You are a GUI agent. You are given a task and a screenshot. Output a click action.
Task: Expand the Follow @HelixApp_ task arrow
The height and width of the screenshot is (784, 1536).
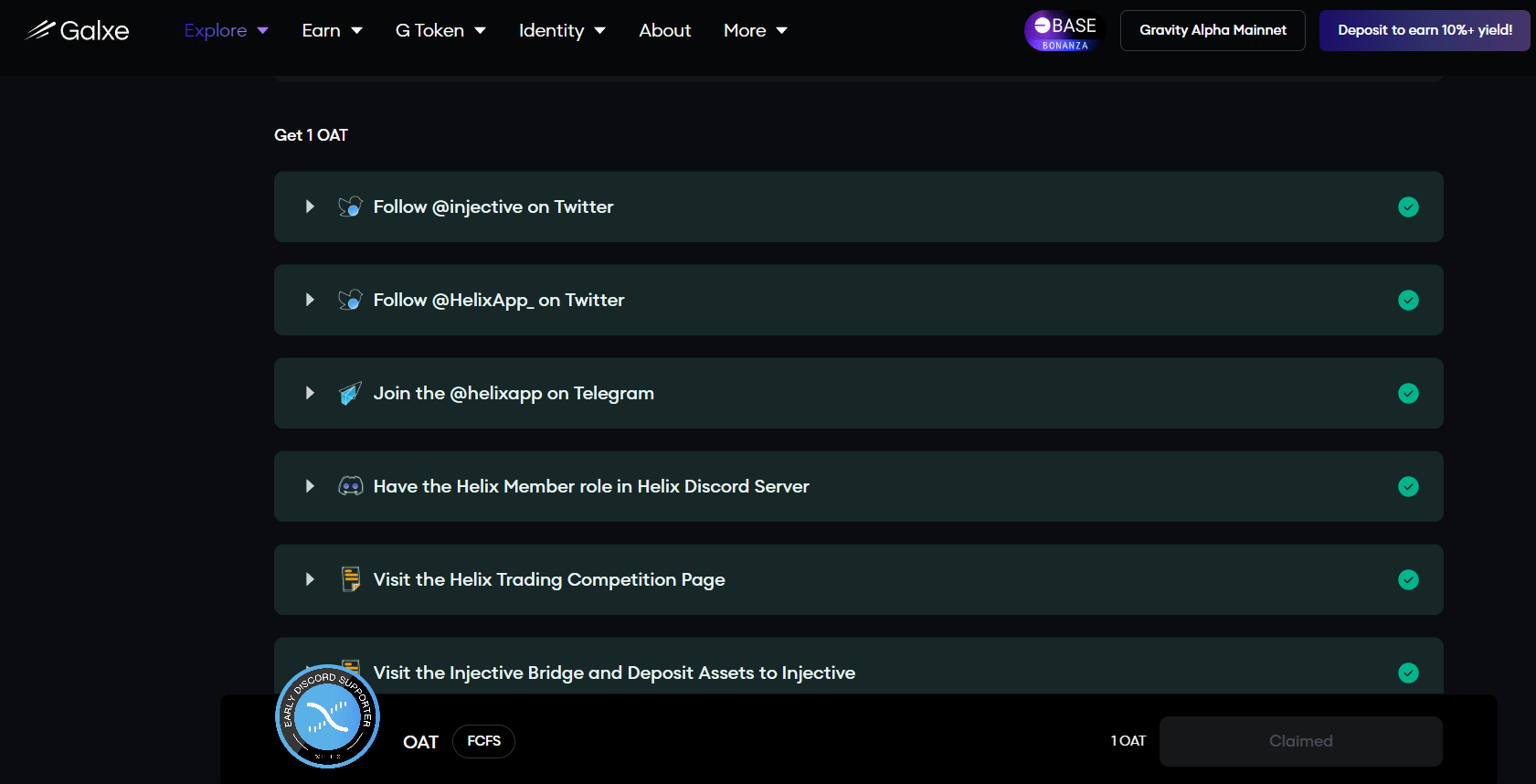point(310,300)
